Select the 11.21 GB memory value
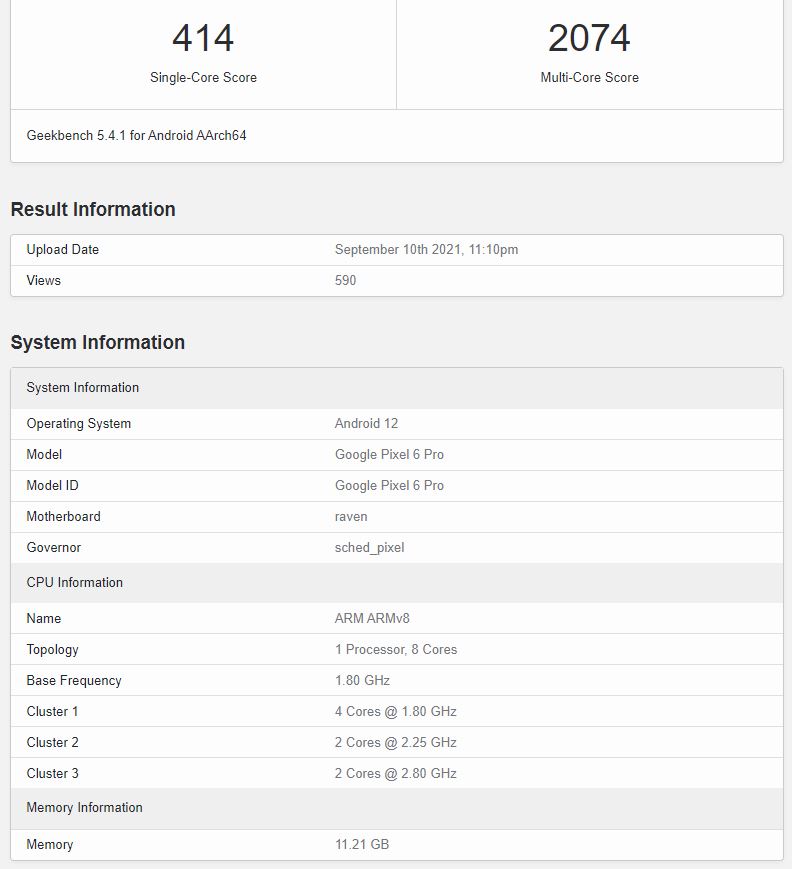This screenshot has height=869, width=792. 361,844
